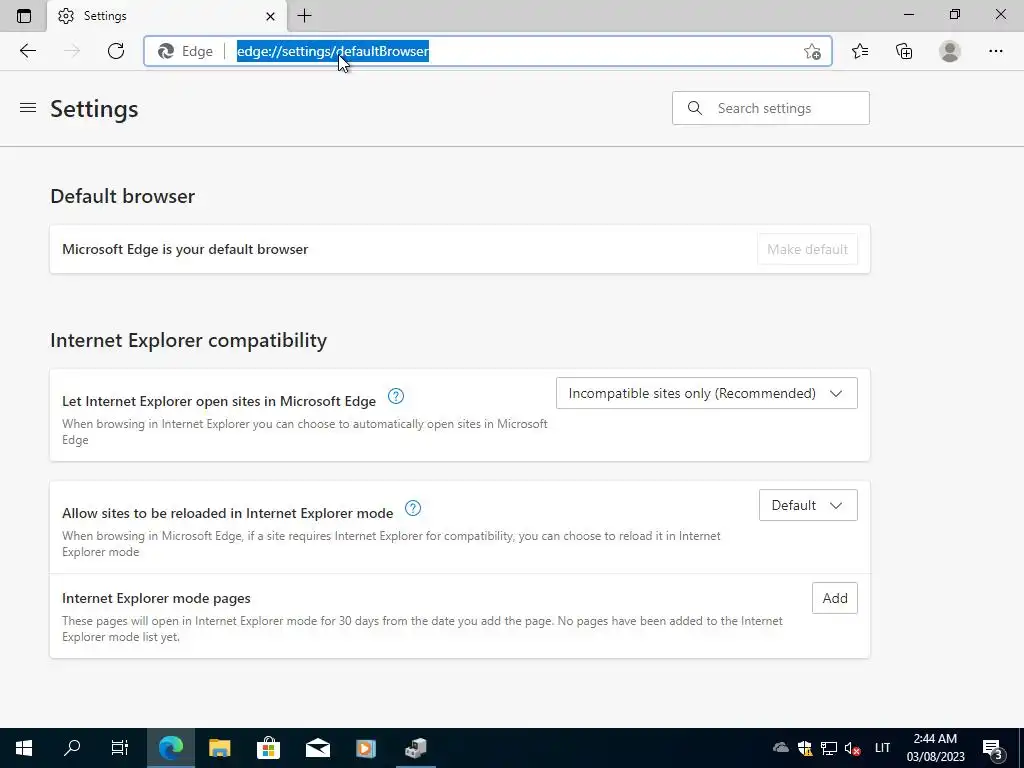Focus the Search settings field

771,108
